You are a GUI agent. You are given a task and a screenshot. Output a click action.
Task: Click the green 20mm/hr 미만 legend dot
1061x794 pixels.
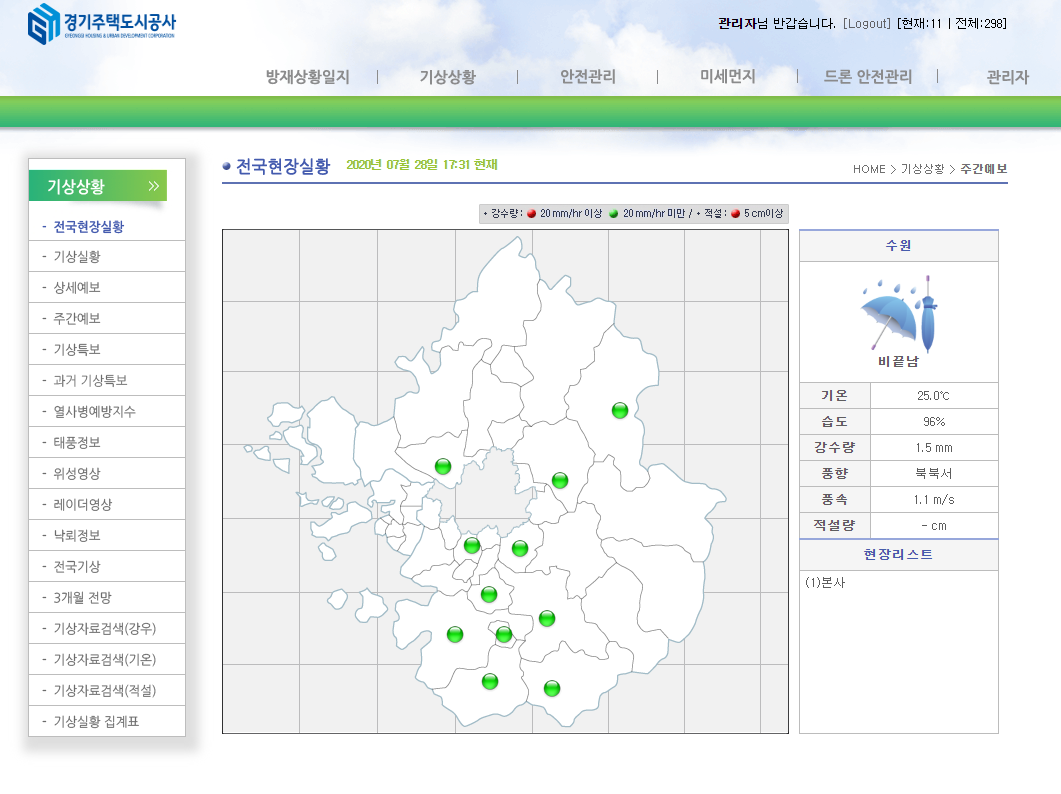614,214
